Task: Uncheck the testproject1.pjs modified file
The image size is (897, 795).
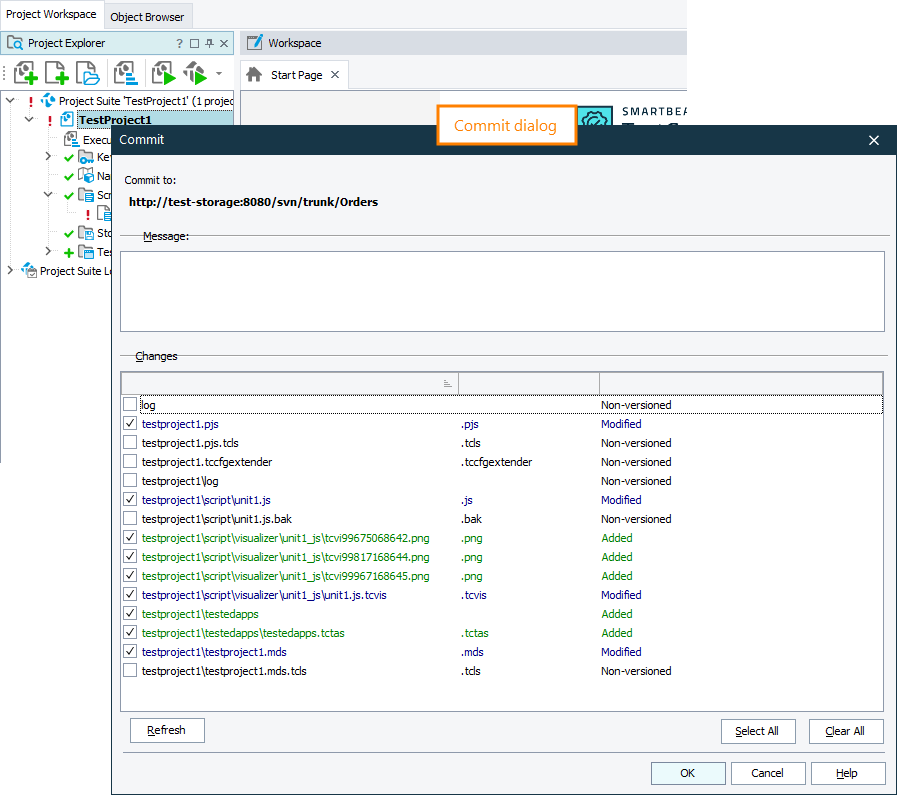Action: point(130,423)
